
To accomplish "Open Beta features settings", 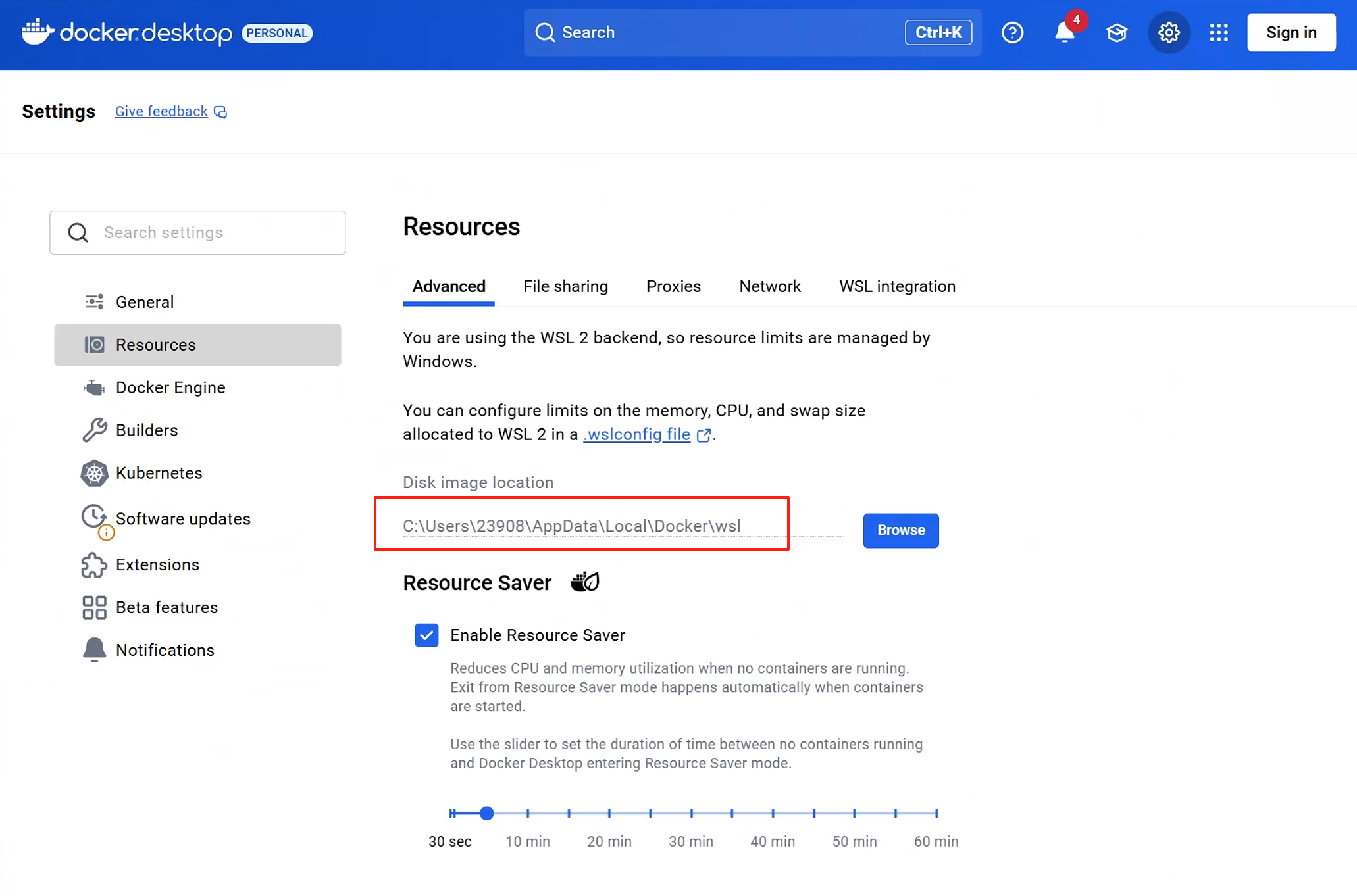I will [x=166, y=607].
